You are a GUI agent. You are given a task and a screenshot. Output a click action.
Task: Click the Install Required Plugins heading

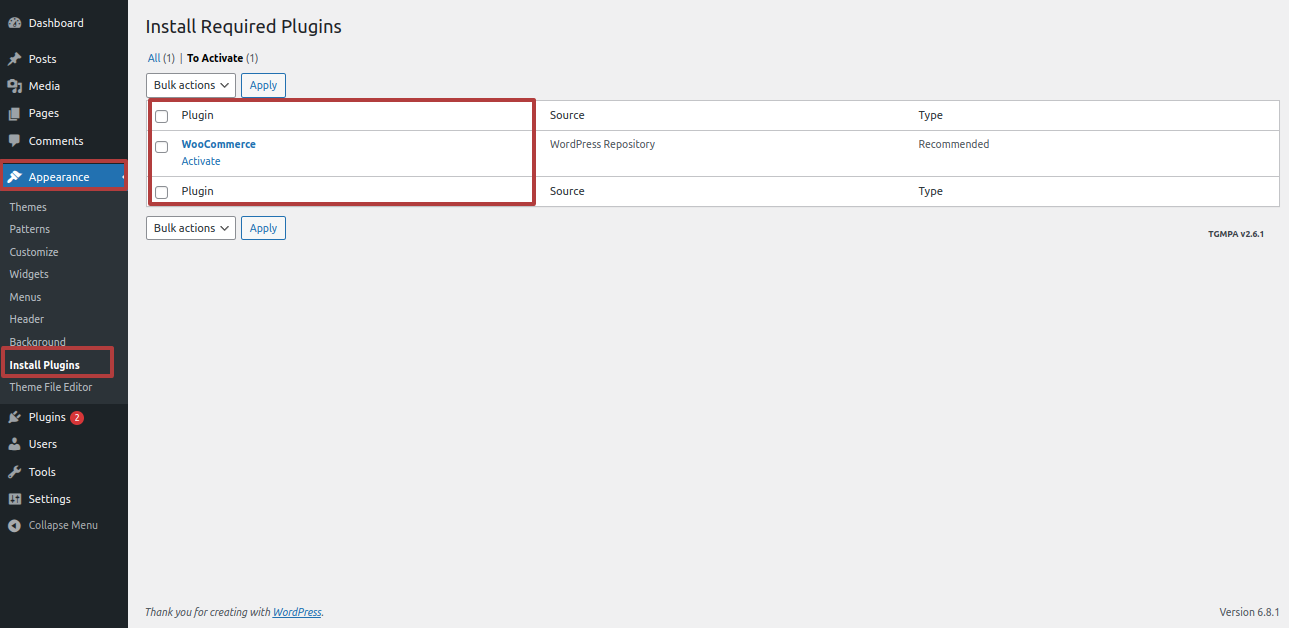244,27
